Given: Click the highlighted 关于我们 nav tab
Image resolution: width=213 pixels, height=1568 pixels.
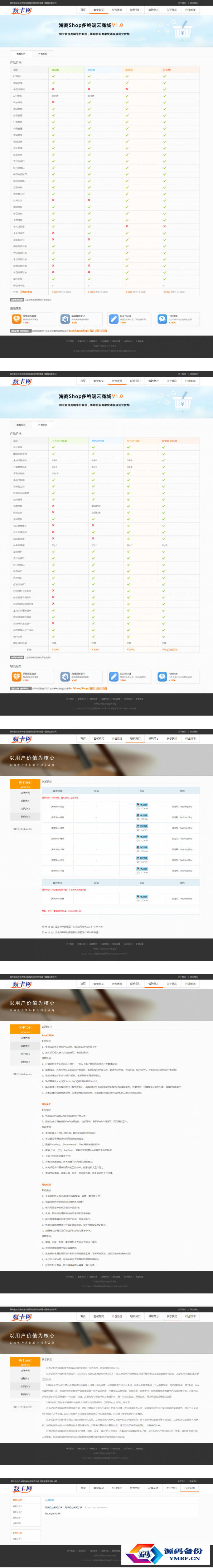Looking at the screenshot, I should (172, 1317).
